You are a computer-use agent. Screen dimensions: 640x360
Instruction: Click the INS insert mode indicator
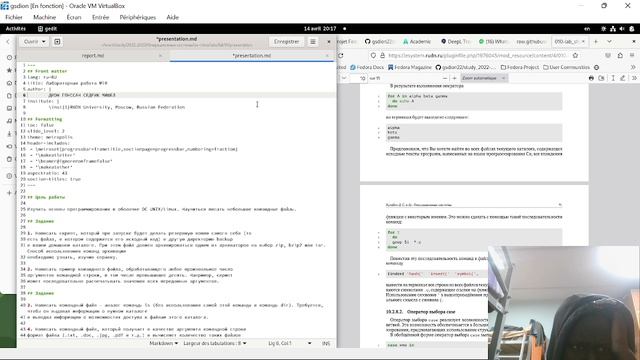(326, 343)
